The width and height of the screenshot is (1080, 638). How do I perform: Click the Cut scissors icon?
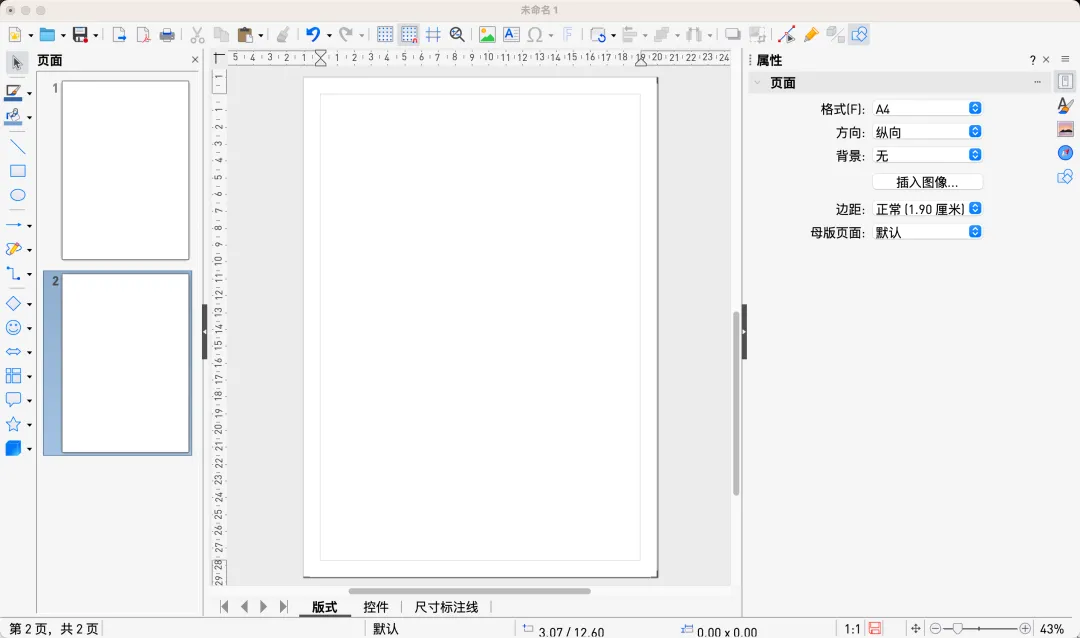click(198, 34)
